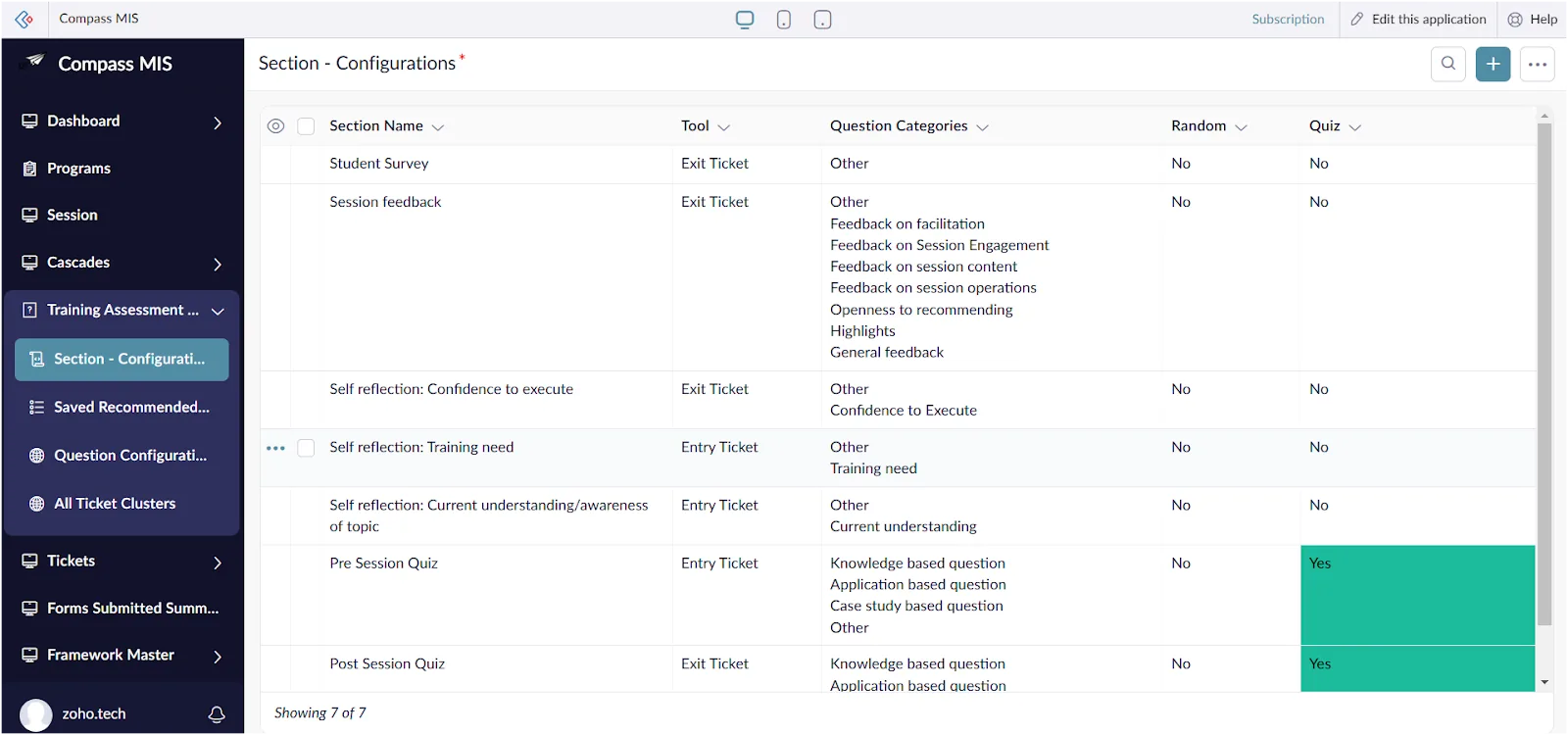The height and width of the screenshot is (735, 1568).
Task: Click the notification bell icon
Action: pyautogui.click(x=218, y=714)
